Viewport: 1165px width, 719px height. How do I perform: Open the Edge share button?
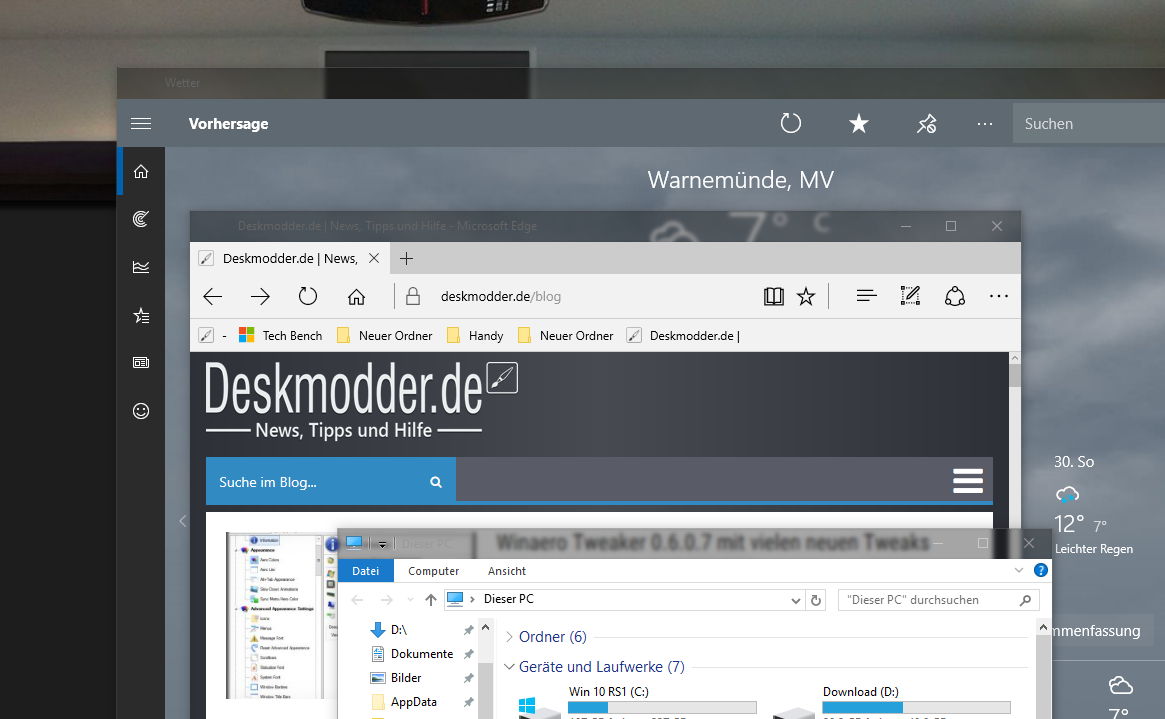(955, 296)
